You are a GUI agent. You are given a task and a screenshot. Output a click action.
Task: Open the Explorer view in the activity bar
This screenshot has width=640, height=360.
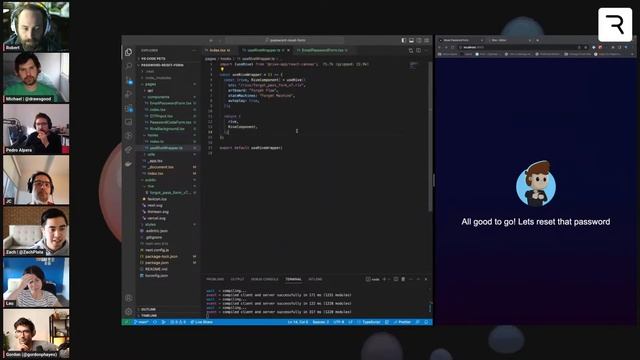(129, 52)
